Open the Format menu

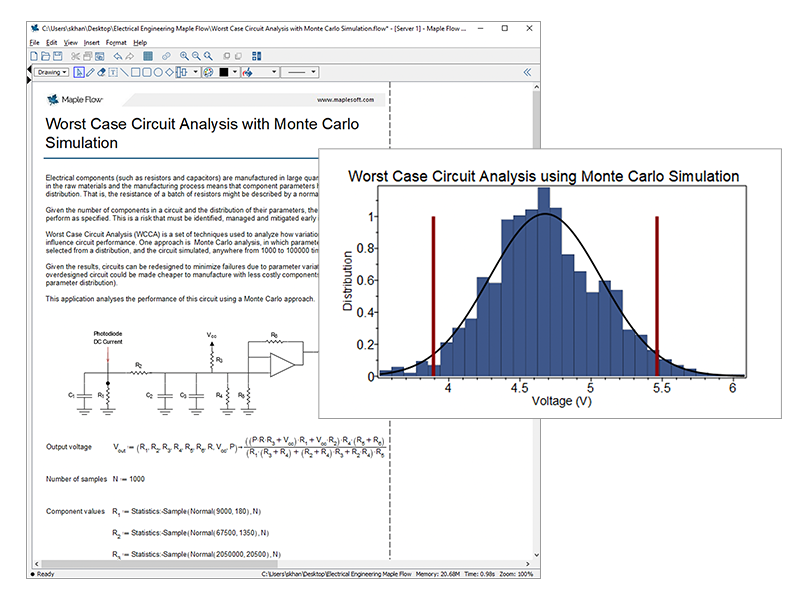(116, 43)
